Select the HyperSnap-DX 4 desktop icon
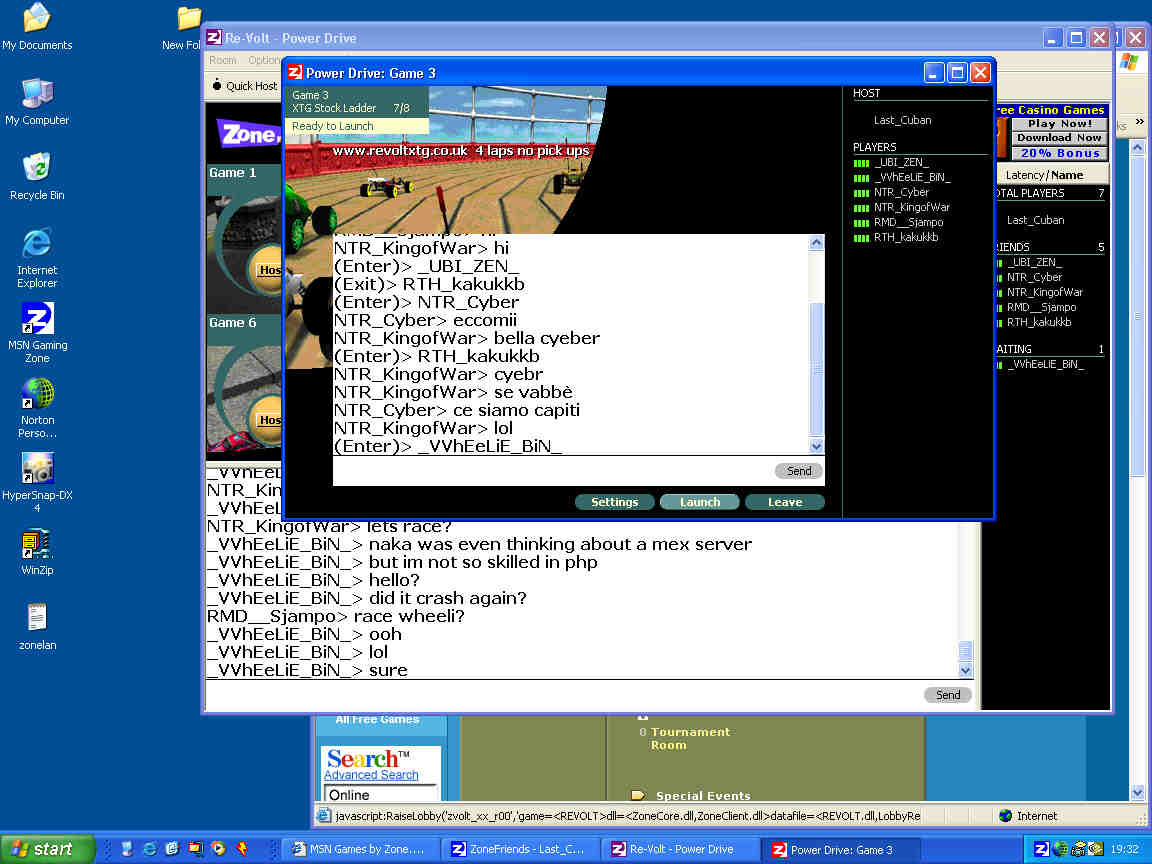1152x864 pixels. coord(37,483)
